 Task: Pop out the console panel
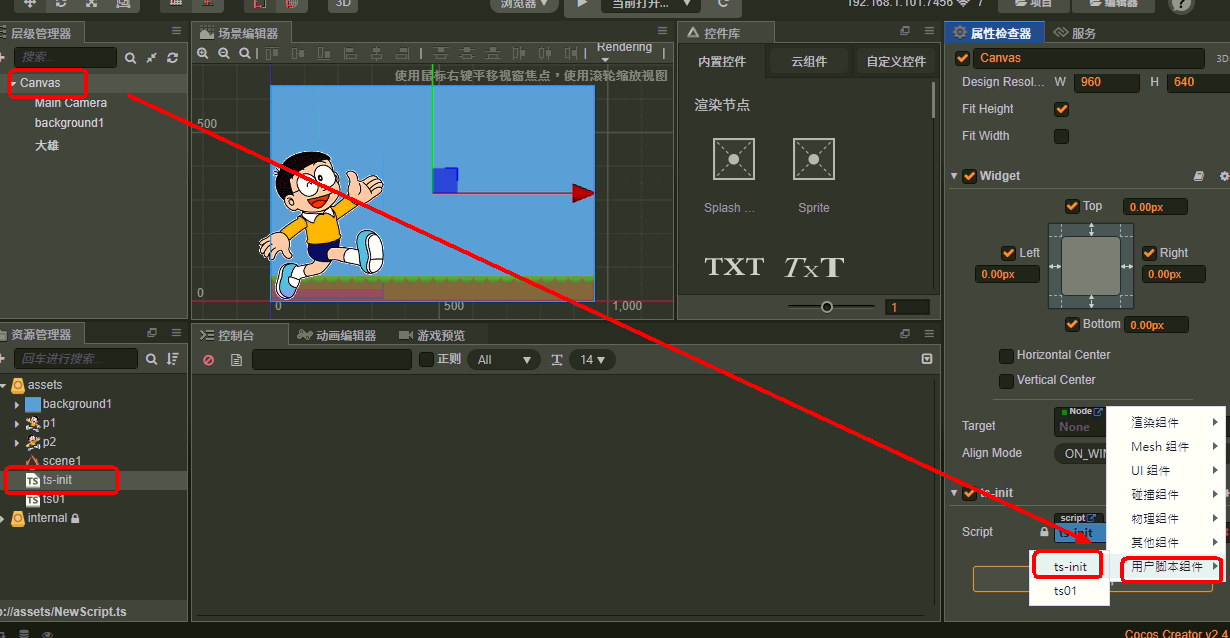tap(905, 334)
